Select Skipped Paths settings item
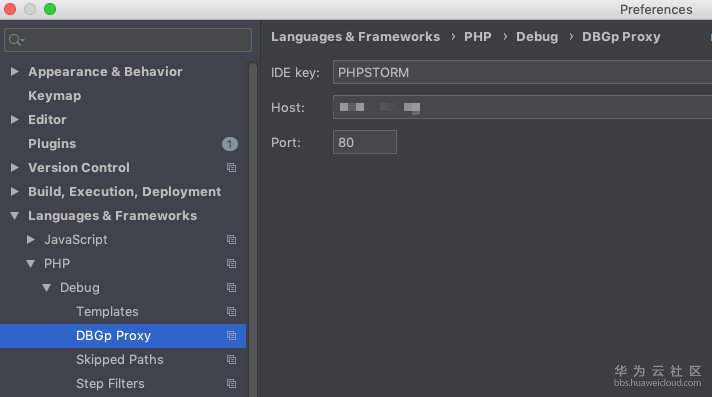 (x=120, y=360)
